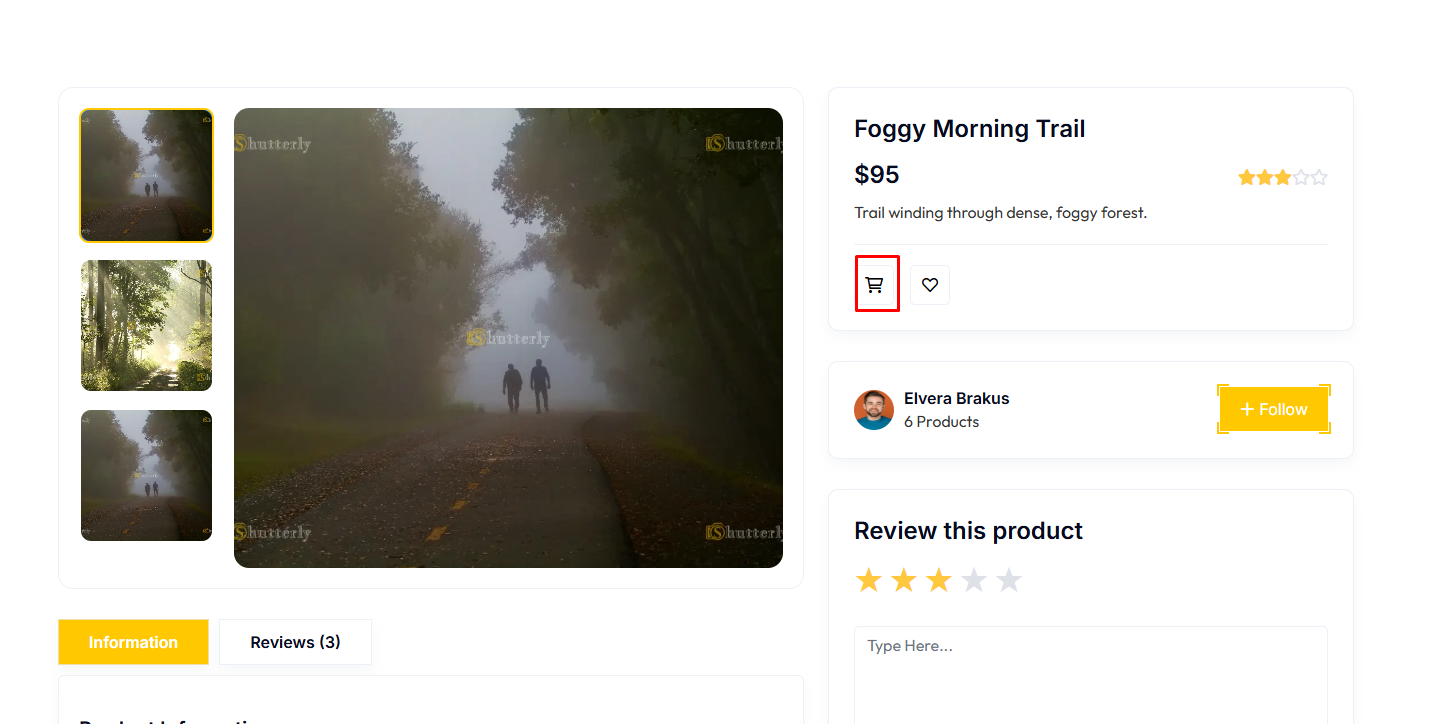The image size is (1435, 724).
Task: Rate the product five stars in review form
Action: [1009, 580]
